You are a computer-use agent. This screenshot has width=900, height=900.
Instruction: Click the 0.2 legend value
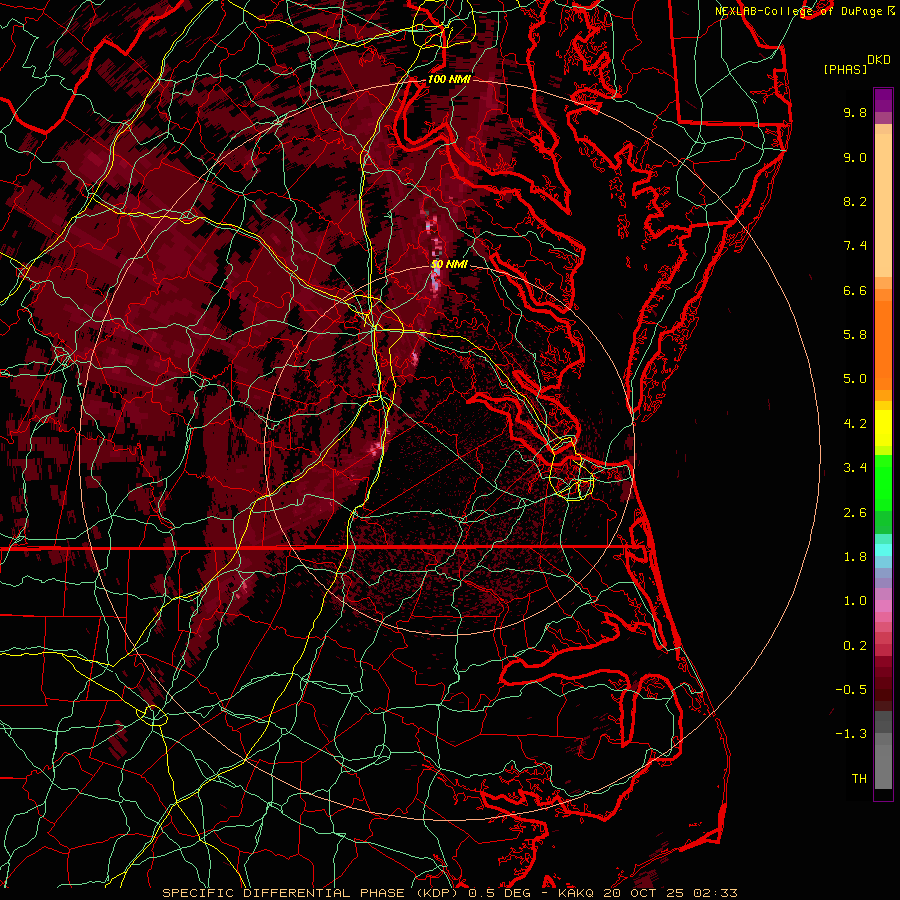[855, 646]
